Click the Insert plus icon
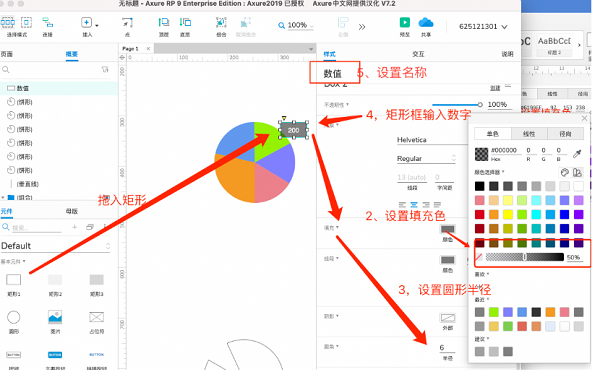600x377 pixels. [x=86, y=23]
